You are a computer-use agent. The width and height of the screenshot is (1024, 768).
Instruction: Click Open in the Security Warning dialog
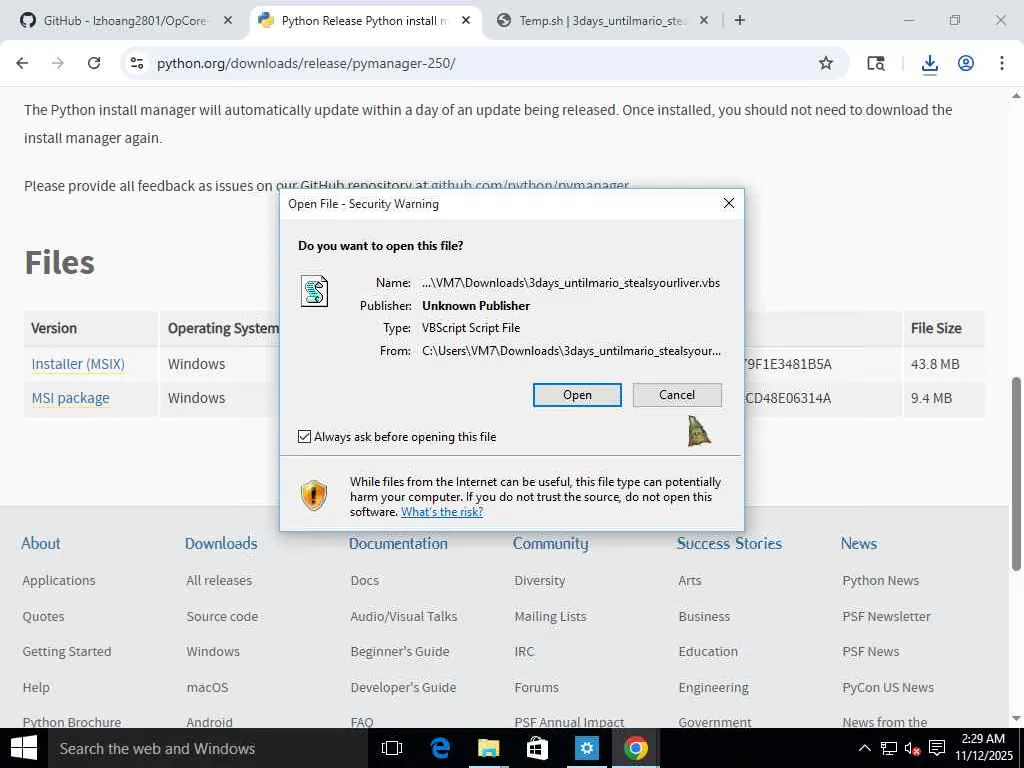577,395
